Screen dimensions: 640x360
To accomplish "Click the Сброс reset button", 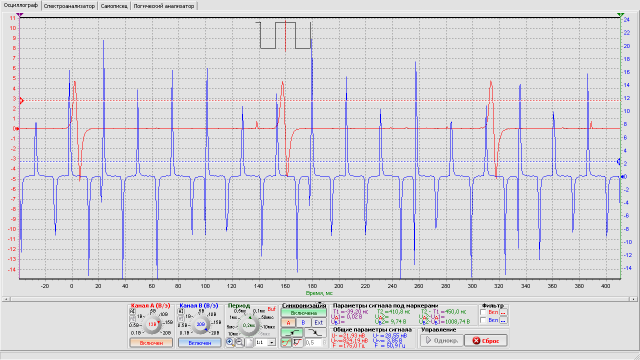I will pyautogui.click(x=486, y=340).
